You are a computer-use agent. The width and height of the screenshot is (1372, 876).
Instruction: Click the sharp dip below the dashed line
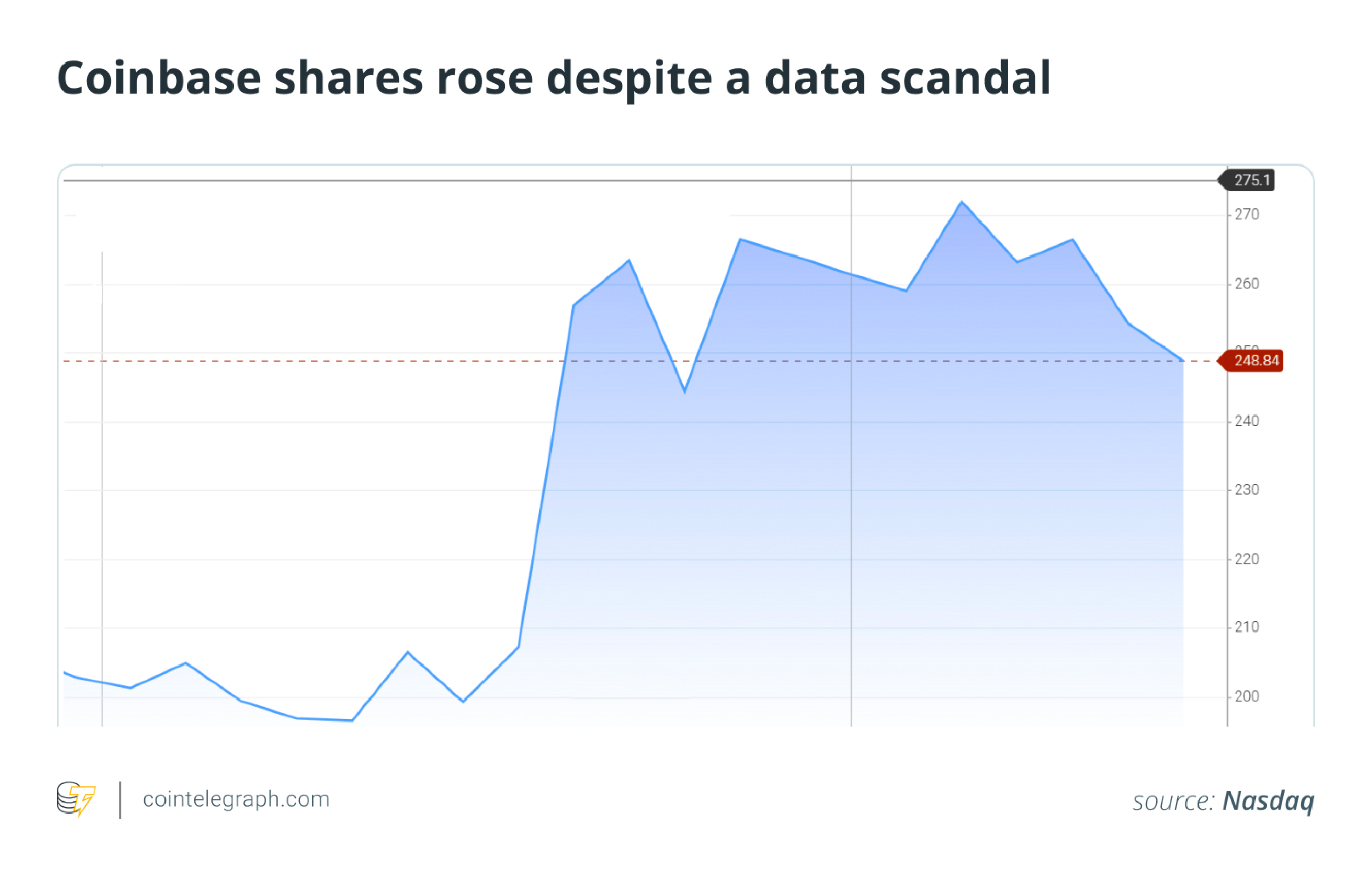coord(684,391)
